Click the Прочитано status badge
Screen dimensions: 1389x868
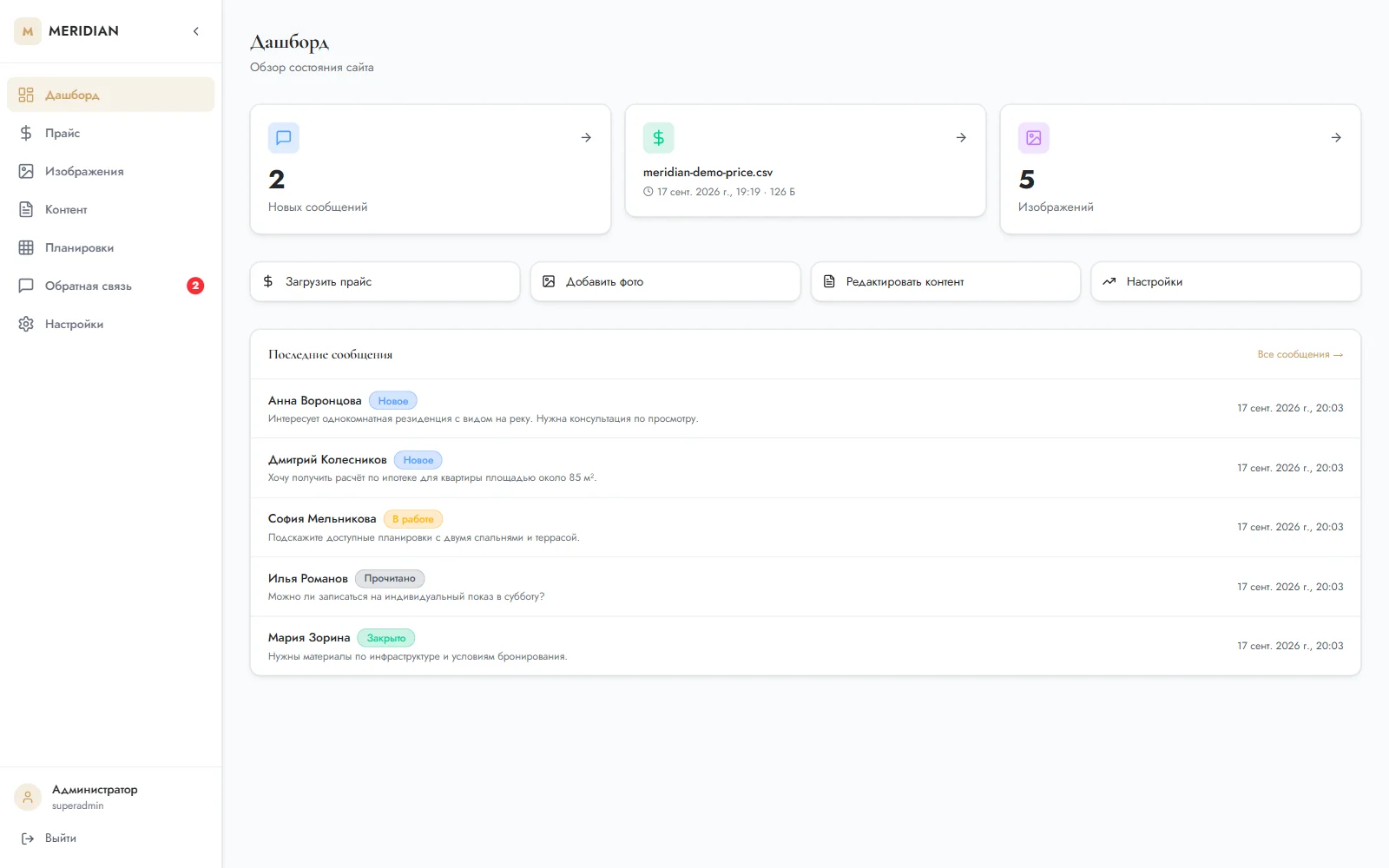[390, 579]
